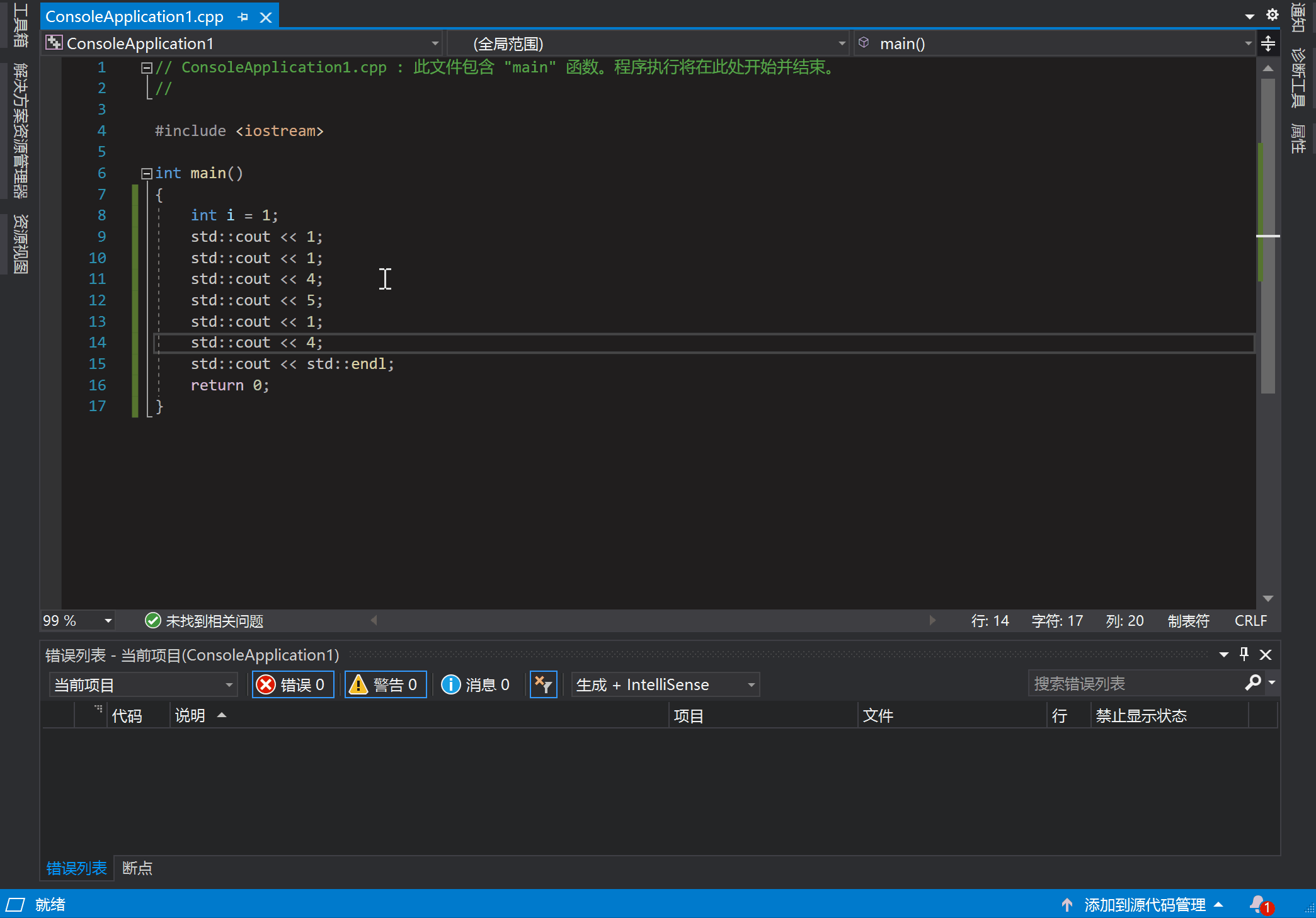Open the Toolbox side tab
The width and height of the screenshot is (1316, 918).
pyautogui.click(x=20, y=25)
